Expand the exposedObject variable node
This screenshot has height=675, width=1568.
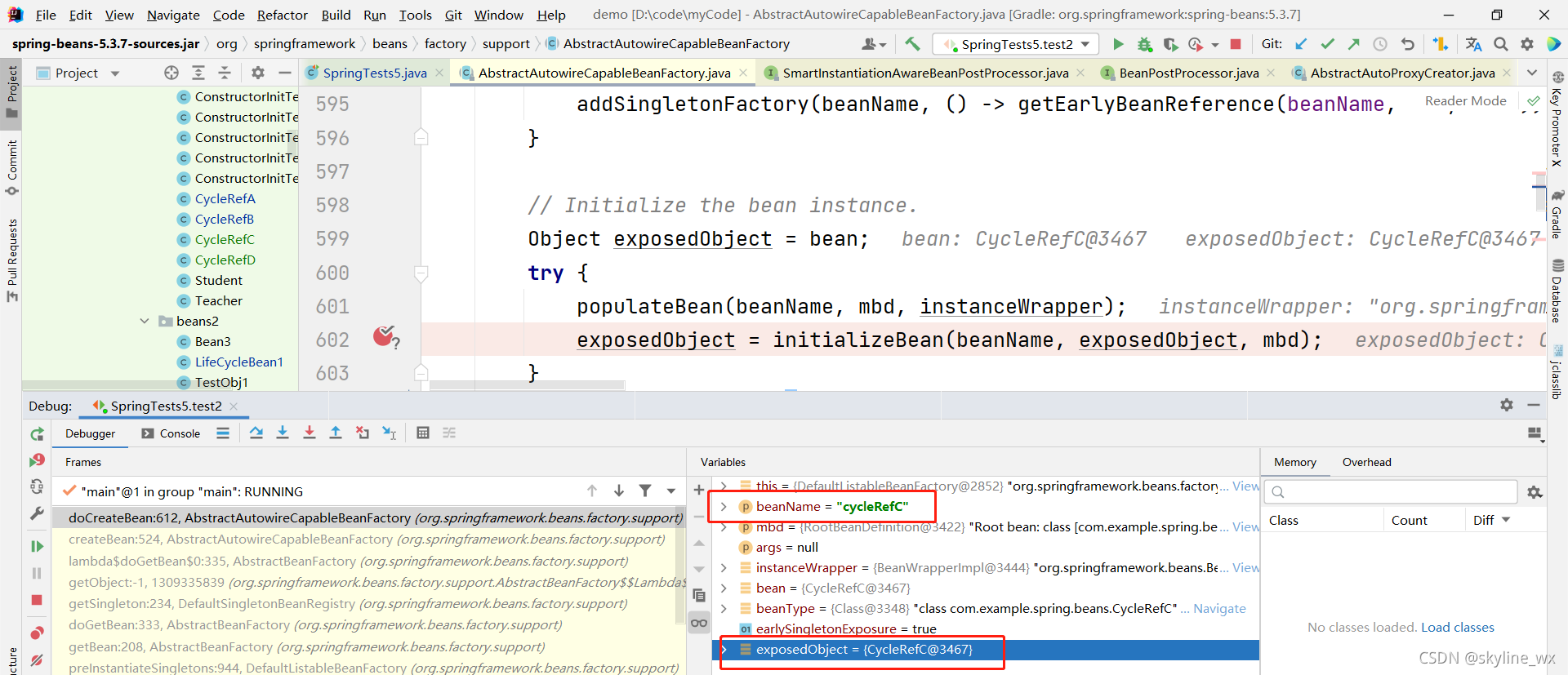724,650
